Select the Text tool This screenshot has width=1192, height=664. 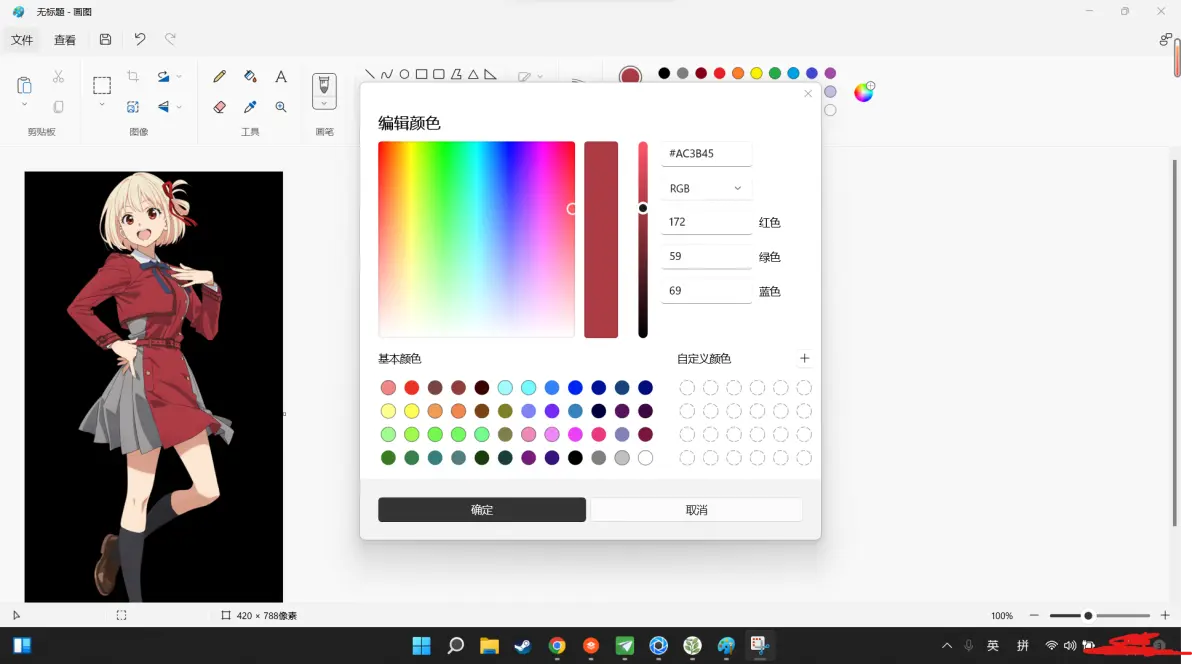pos(281,76)
